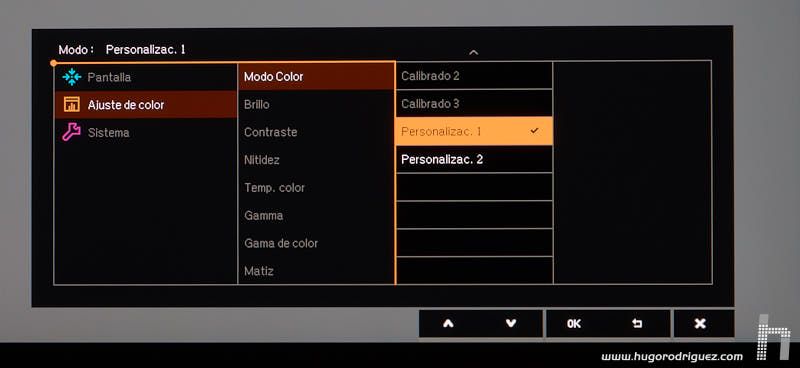Confirm with the OK button
Image resolution: width=800 pixels, height=368 pixels.
click(x=574, y=324)
